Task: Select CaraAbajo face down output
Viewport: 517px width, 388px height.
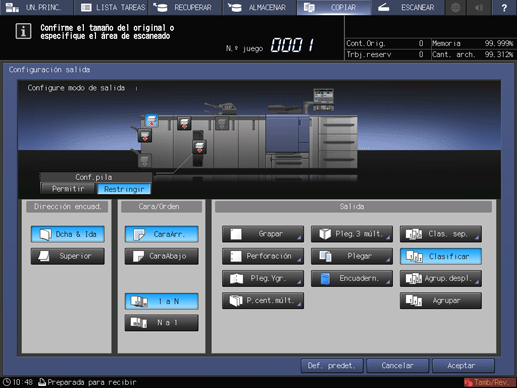Action: pyautogui.click(x=162, y=256)
